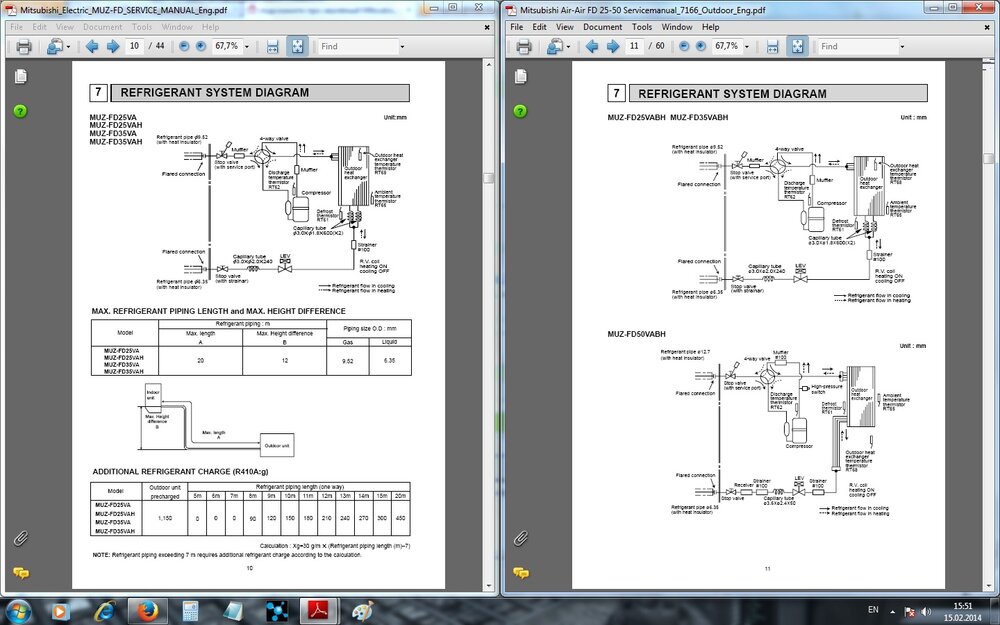
Task: Click page number field showing 10
Action: click(x=134, y=46)
